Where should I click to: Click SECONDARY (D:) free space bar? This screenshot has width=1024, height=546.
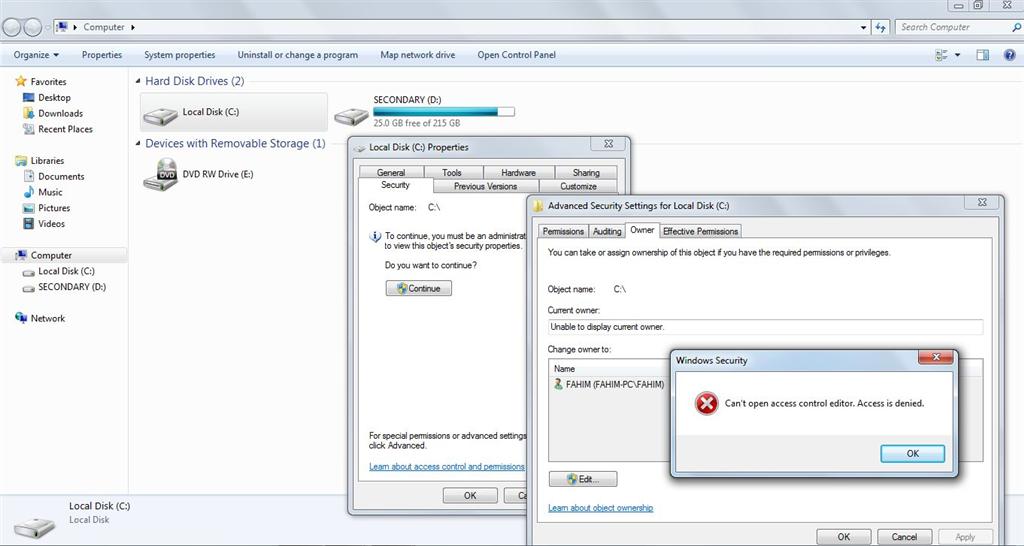click(444, 112)
